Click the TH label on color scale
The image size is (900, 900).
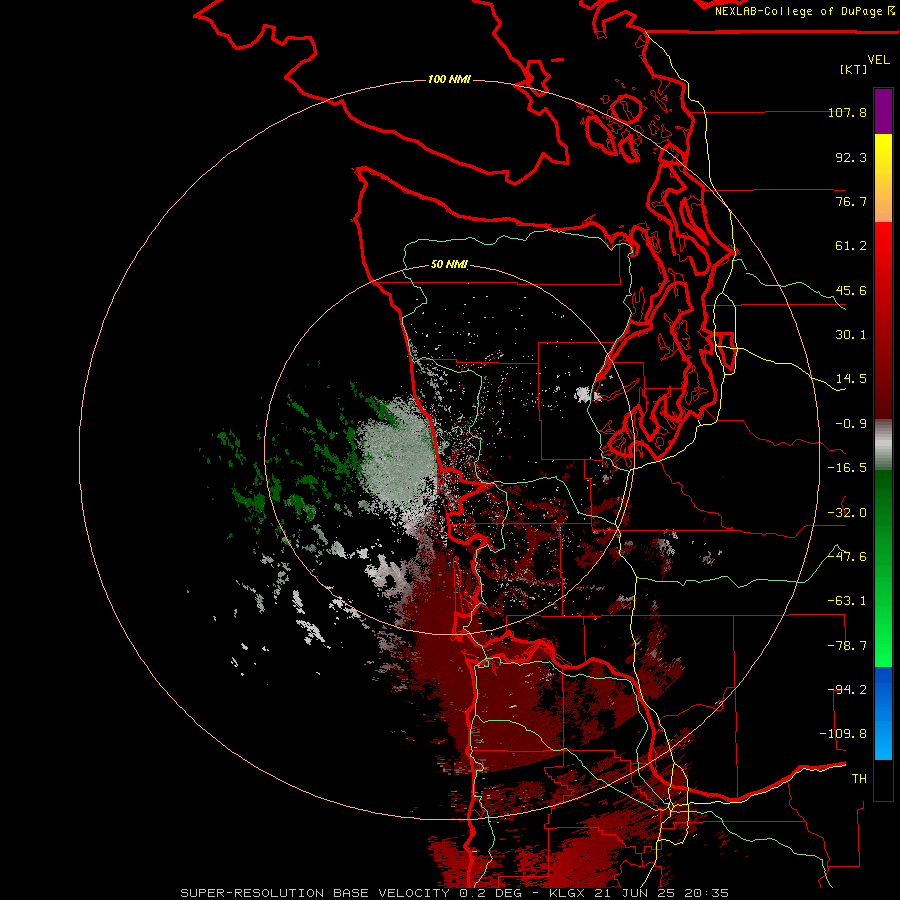pyautogui.click(x=859, y=779)
